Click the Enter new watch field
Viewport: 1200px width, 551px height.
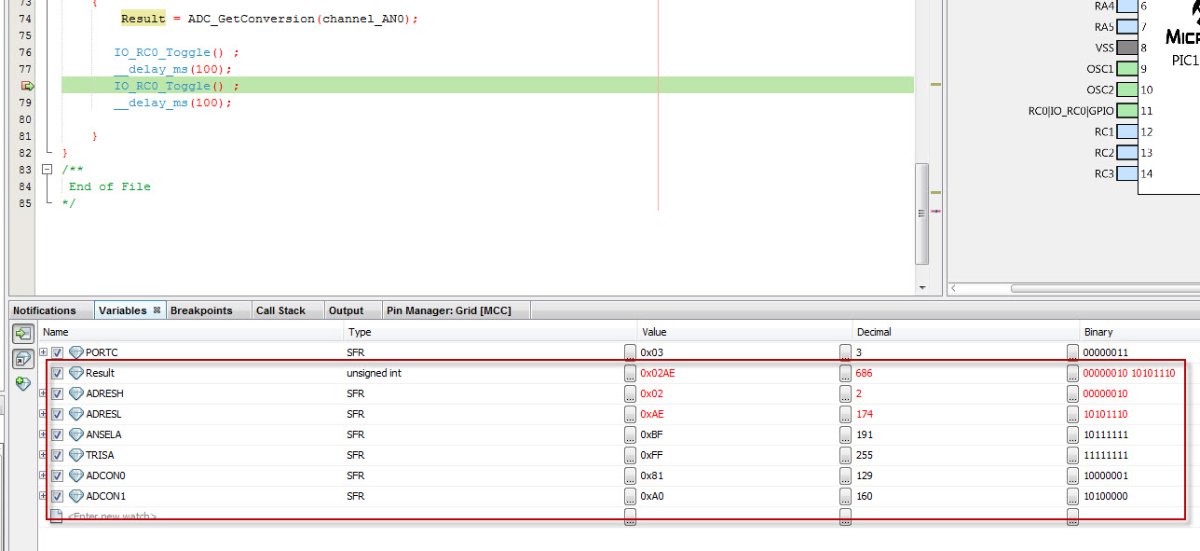tap(110, 516)
